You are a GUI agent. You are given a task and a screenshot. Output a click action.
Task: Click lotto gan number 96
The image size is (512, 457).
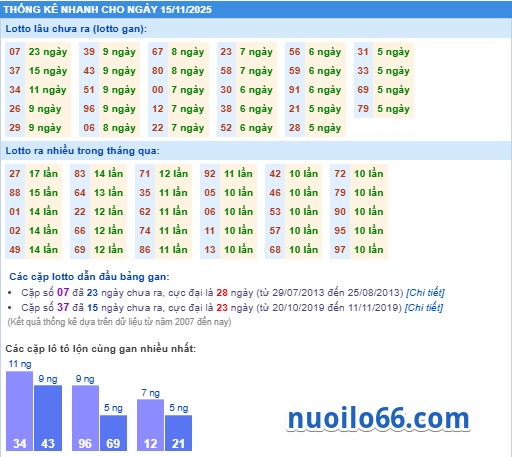(x=89, y=109)
